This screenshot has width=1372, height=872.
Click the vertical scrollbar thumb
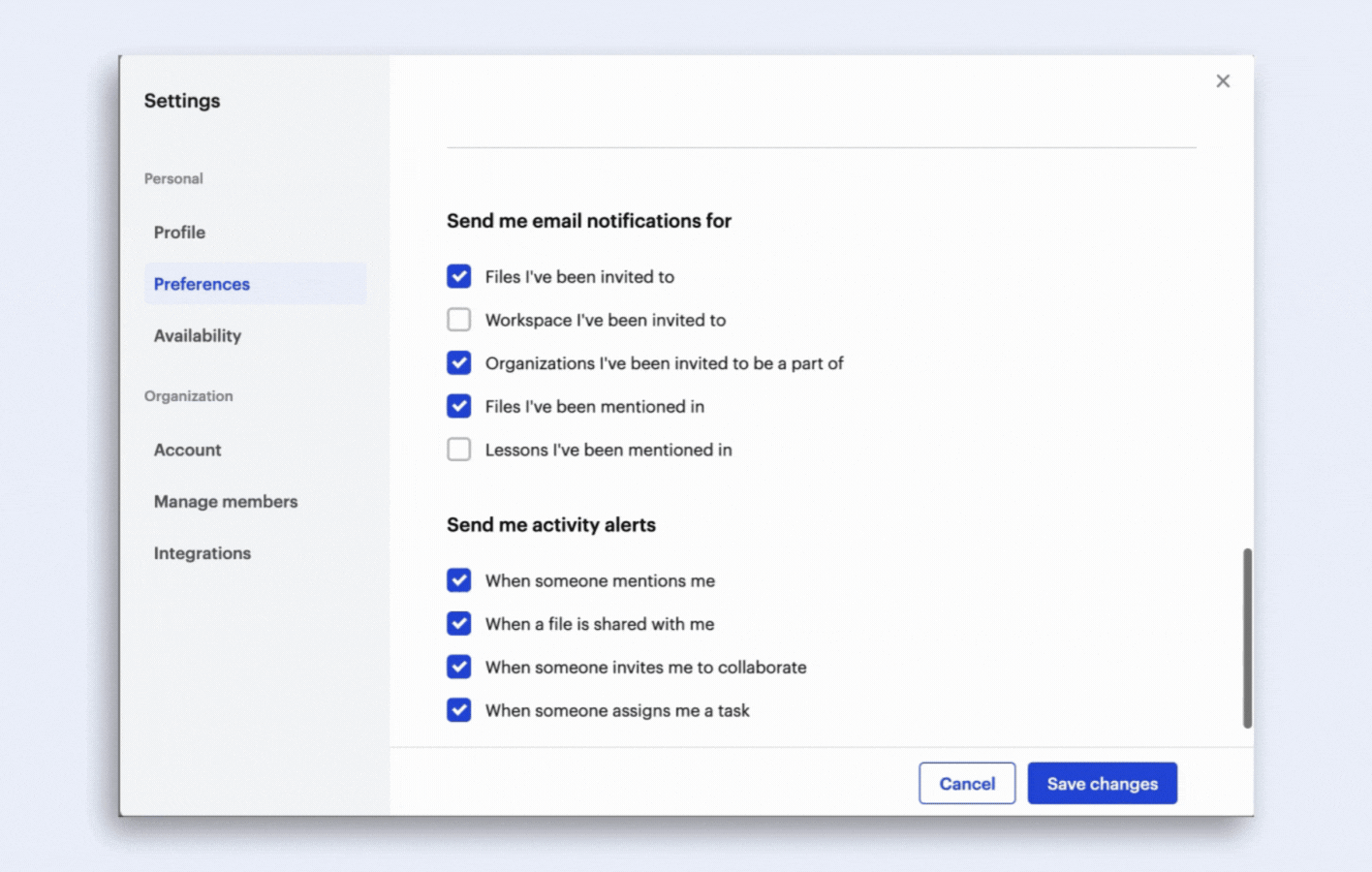click(1247, 638)
